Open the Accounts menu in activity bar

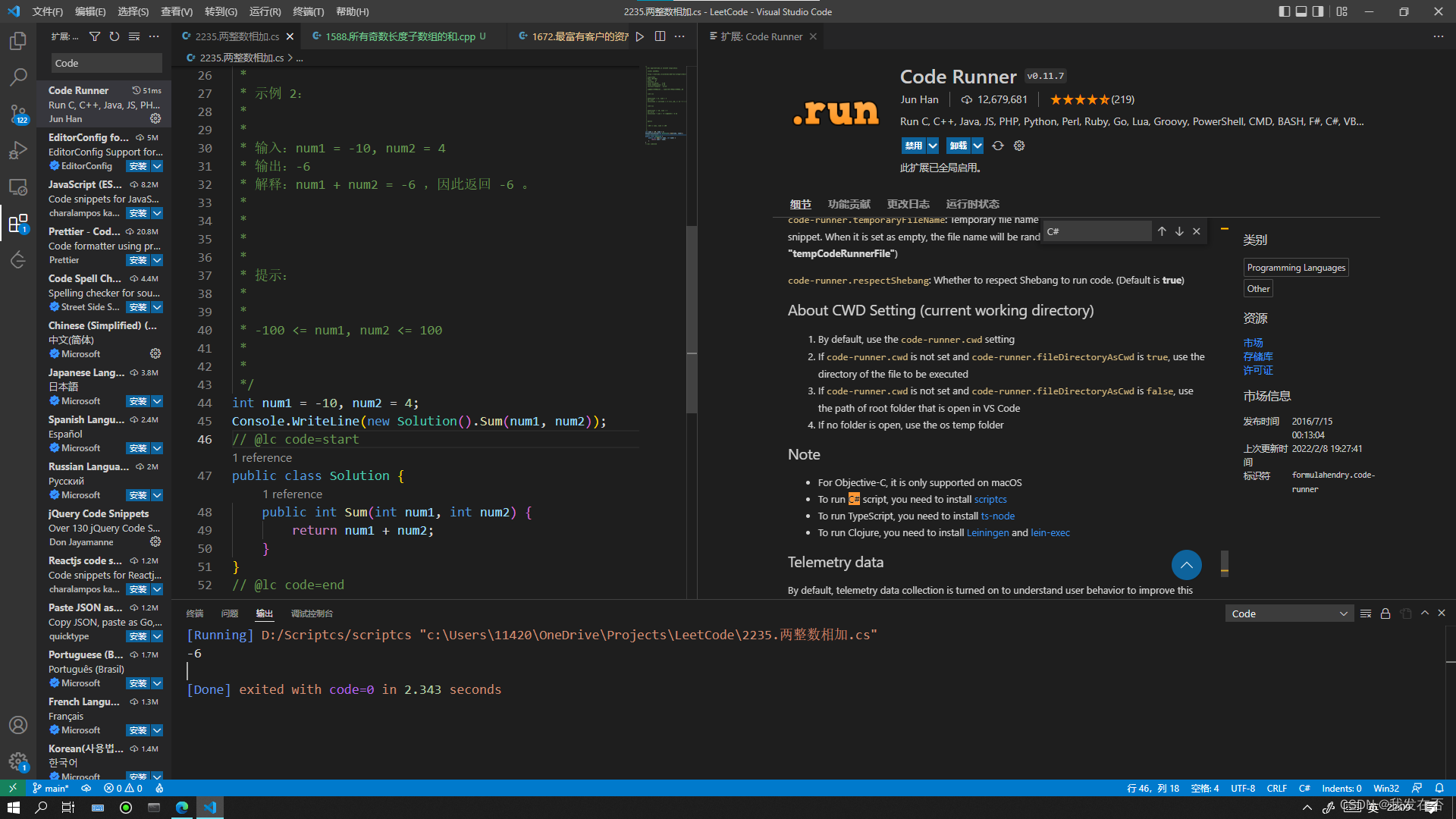click(x=18, y=725)
